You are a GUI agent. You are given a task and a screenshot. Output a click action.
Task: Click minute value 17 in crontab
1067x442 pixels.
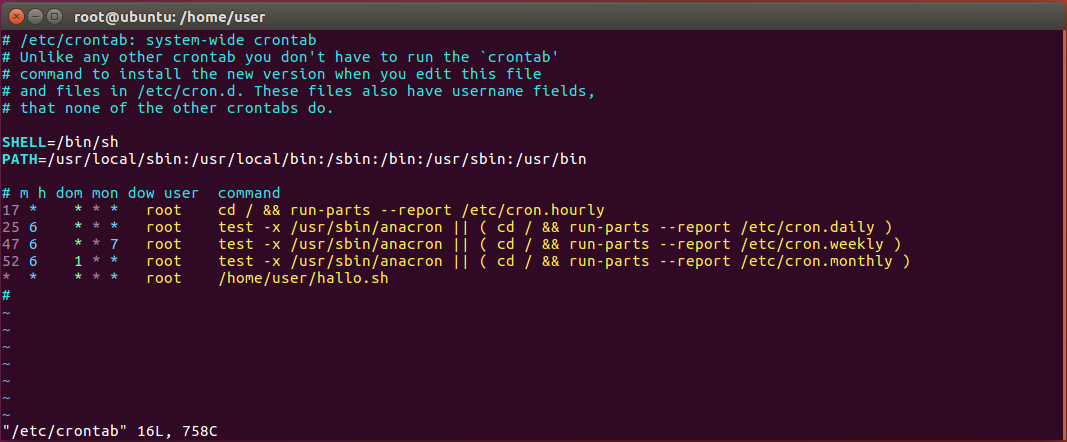point(11,210)
